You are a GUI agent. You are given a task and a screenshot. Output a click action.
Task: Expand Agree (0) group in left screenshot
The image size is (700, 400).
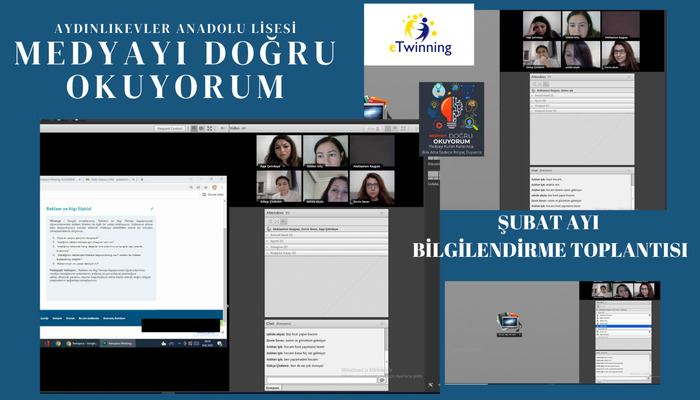[326, 241]
